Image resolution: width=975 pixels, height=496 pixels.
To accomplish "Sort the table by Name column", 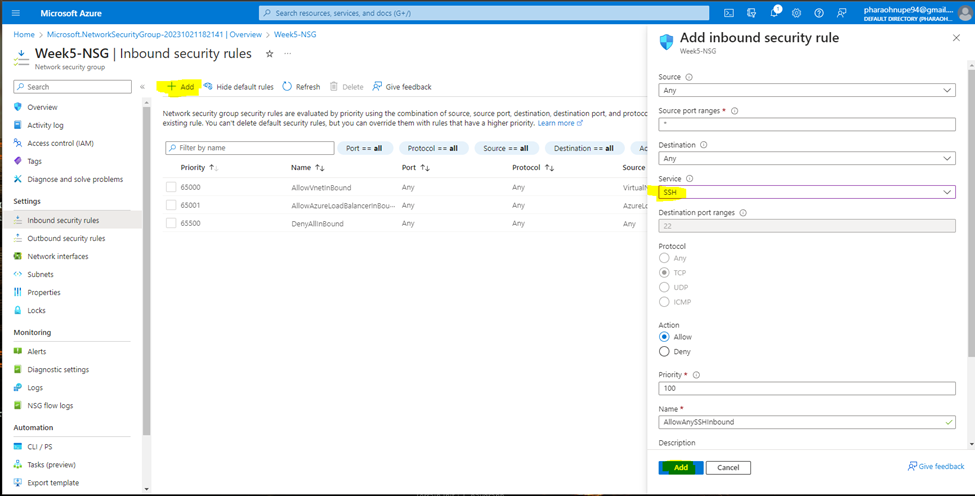I will tap(308, 168).
